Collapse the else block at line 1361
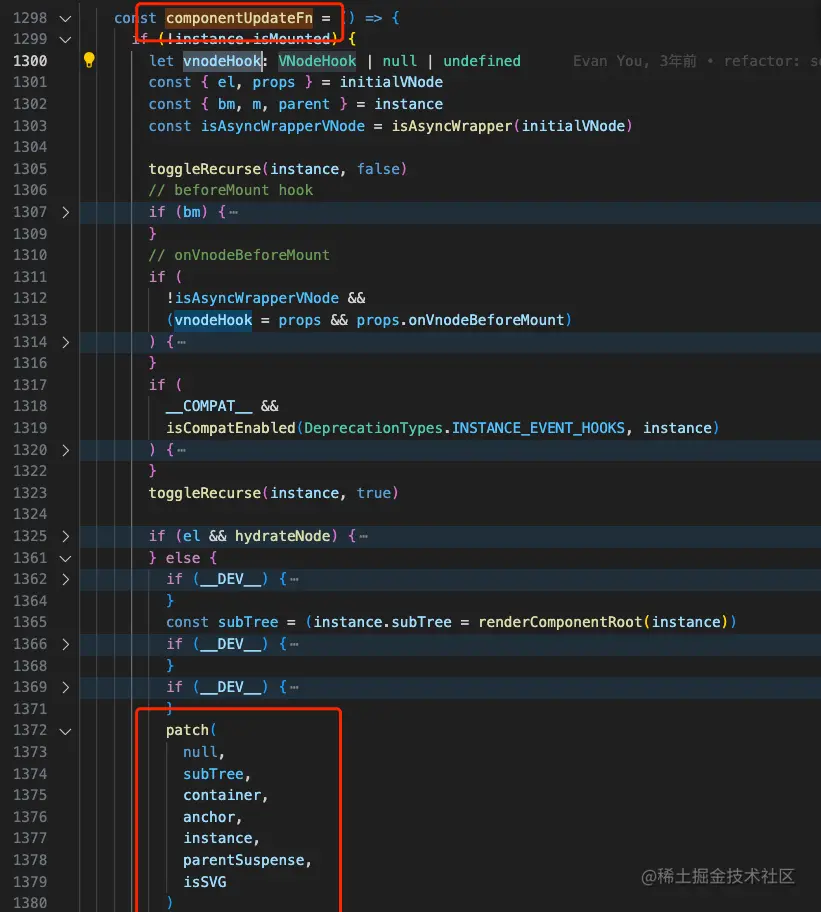Viewport: 821px width, 912px height. point(66,558)
